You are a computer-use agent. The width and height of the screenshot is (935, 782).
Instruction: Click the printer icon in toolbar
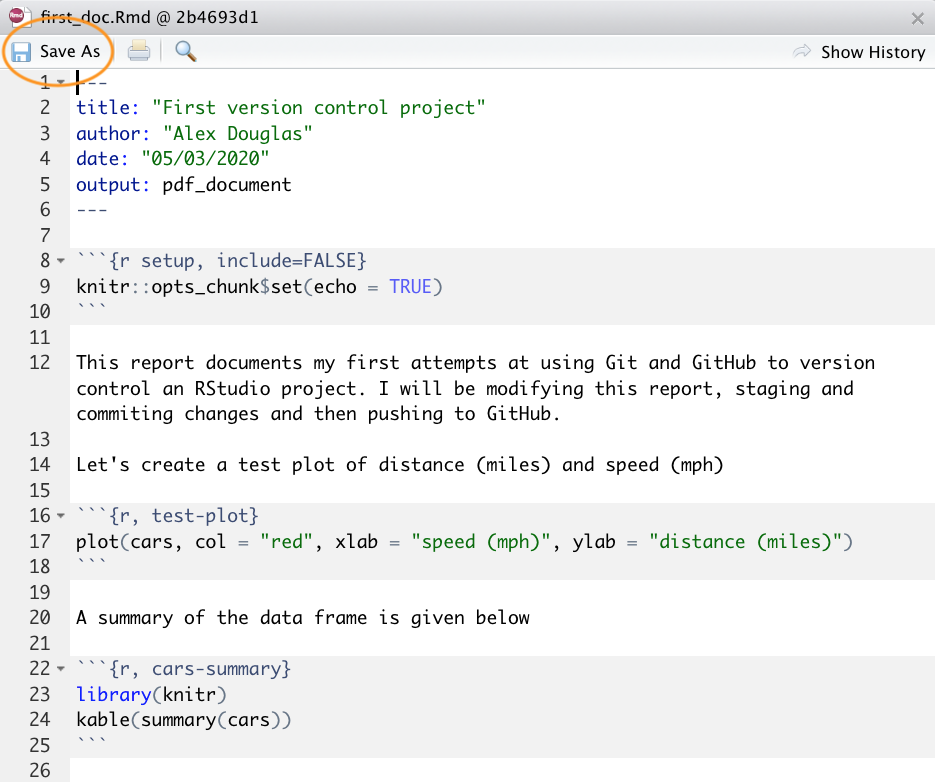[139, 51]
